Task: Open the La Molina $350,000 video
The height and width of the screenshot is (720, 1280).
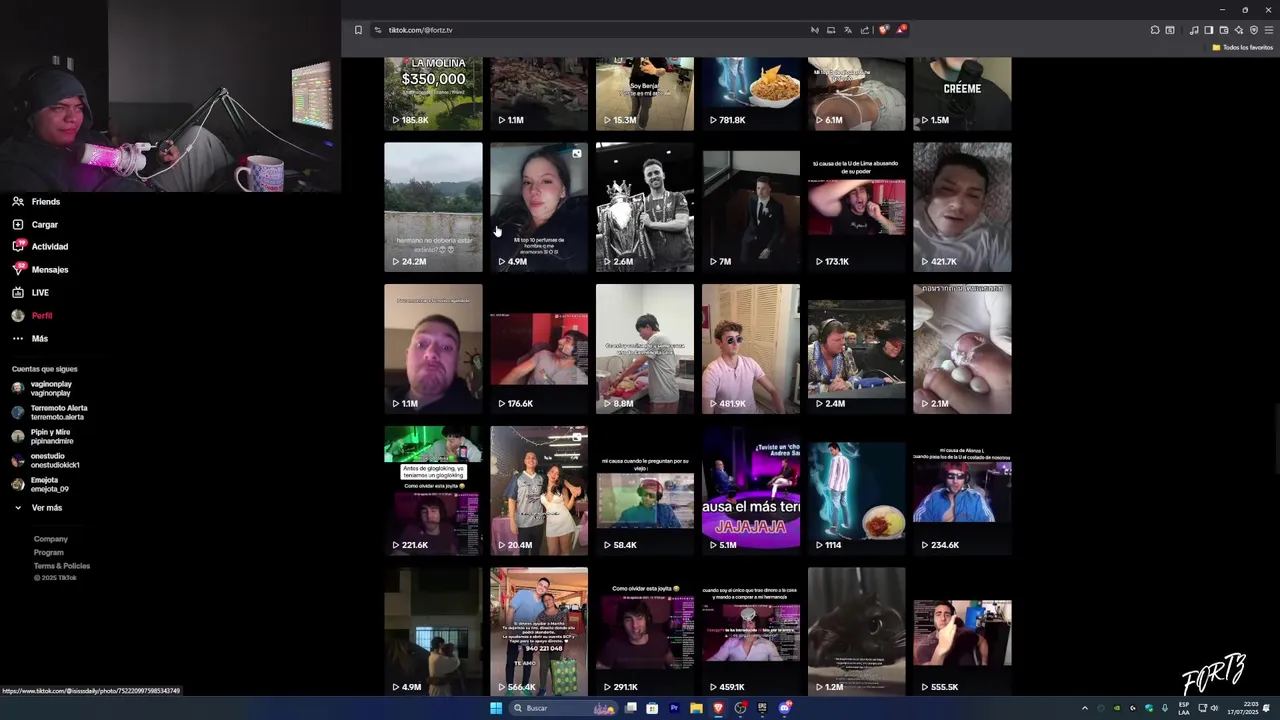Action: pos(433,93)
